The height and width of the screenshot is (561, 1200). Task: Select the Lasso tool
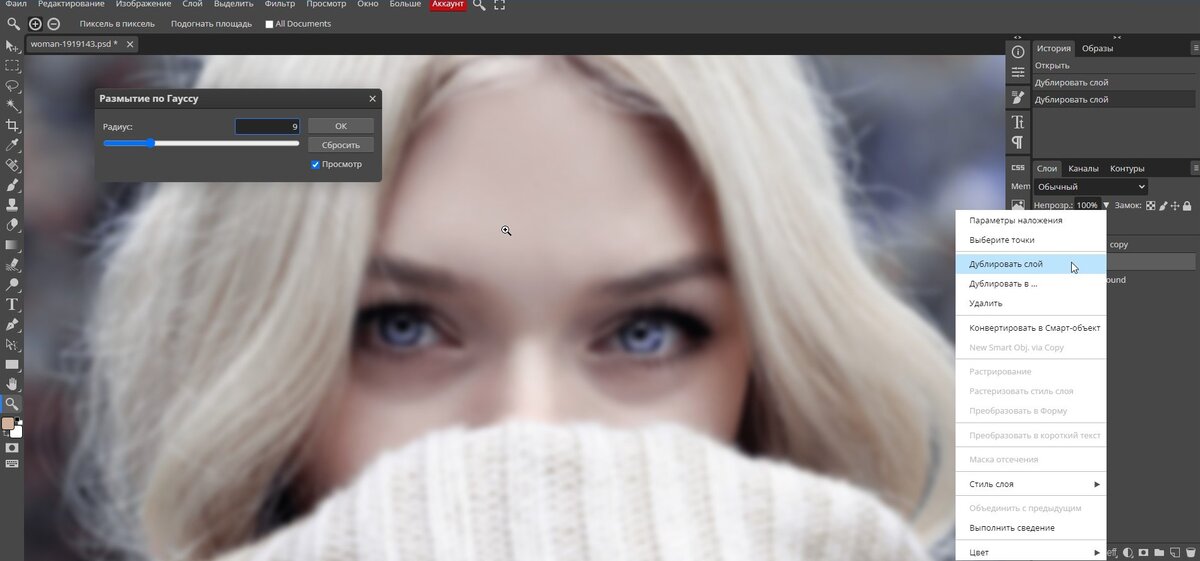coord(12,86)
